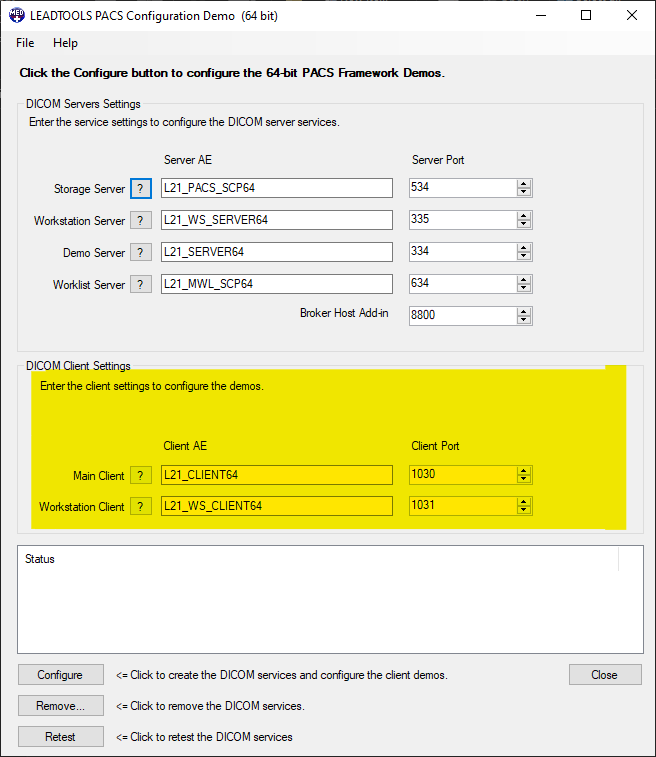Image resolution: width=656 pixels, height=757 pixels.
Task: Click the 'Client Port' column label
Action: (435, 446)
